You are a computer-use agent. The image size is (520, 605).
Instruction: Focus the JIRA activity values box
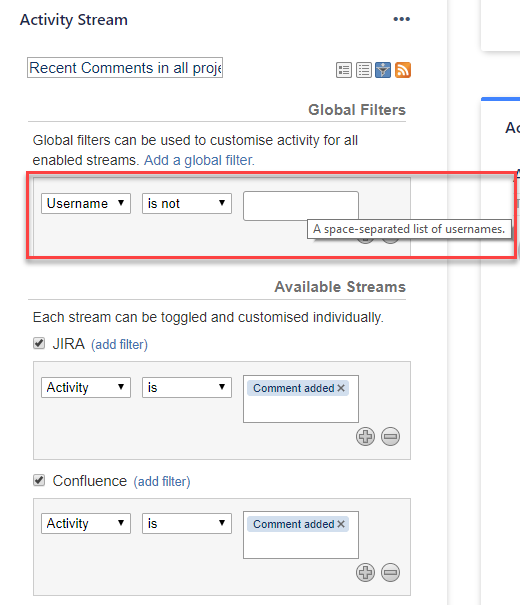pyautogui.click(x=301, y=399)
